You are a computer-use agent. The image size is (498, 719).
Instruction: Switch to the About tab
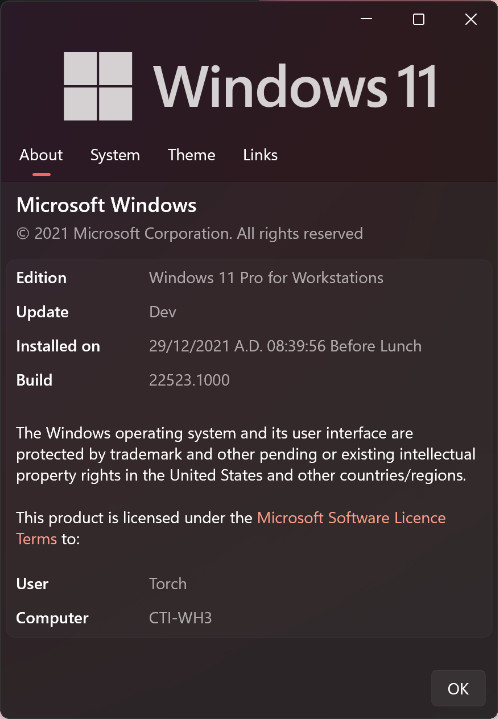click(41, 155)
